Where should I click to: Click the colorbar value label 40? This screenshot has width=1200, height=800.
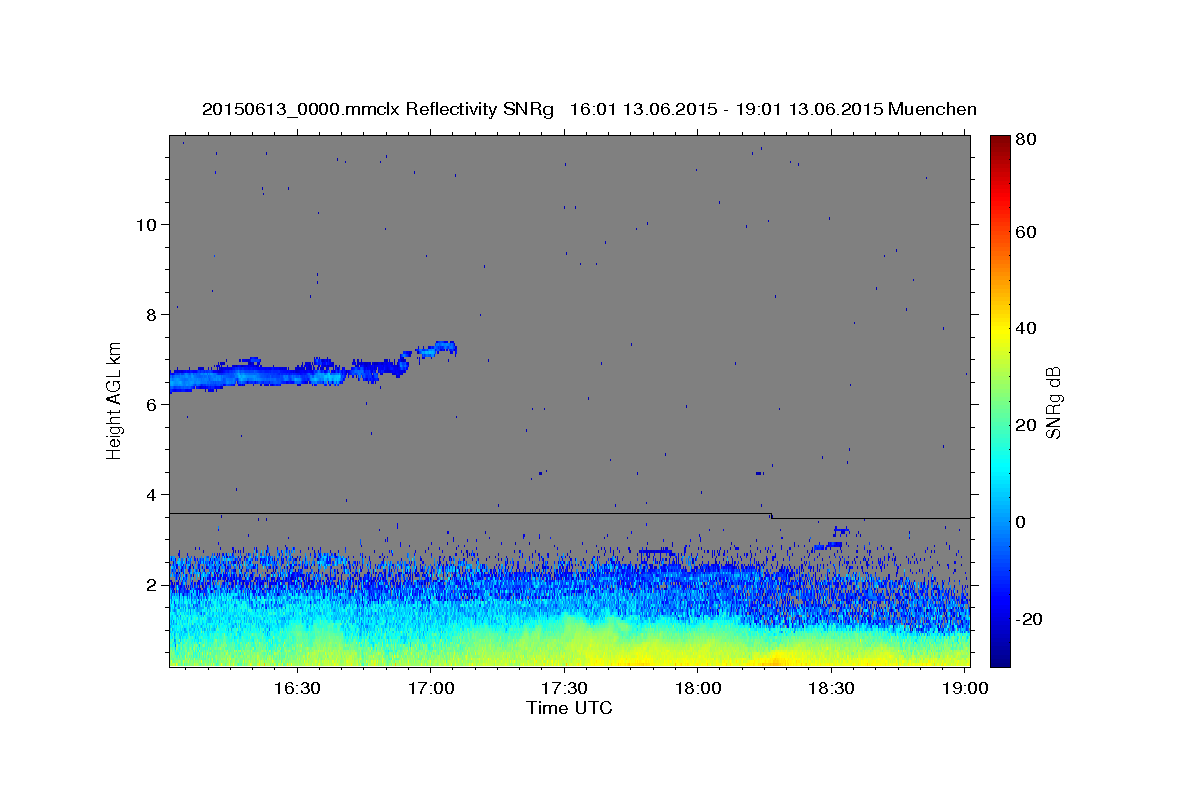point(1027,328)
